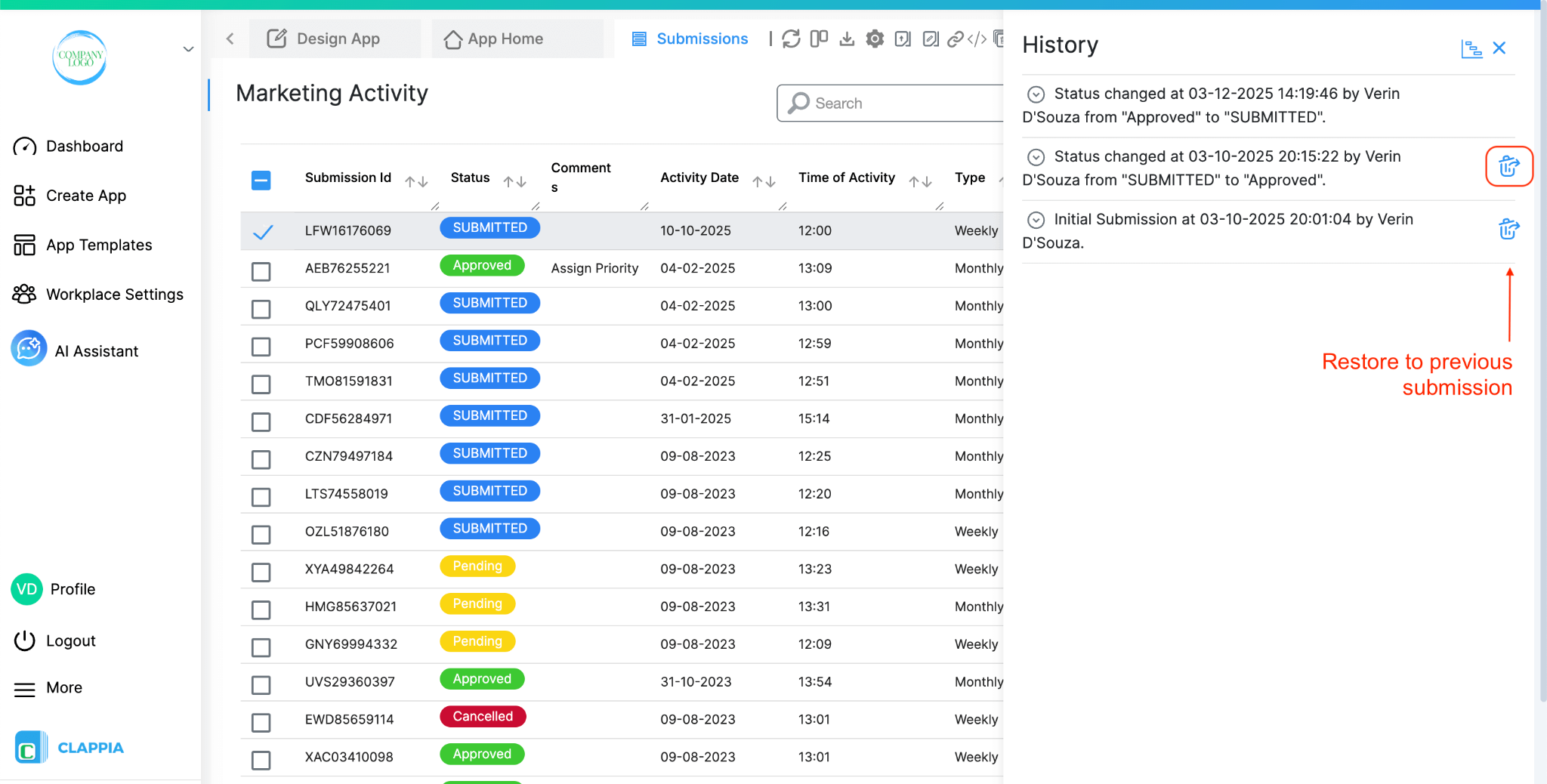Toggle the select-all submissions checkbox

point(261,181)
